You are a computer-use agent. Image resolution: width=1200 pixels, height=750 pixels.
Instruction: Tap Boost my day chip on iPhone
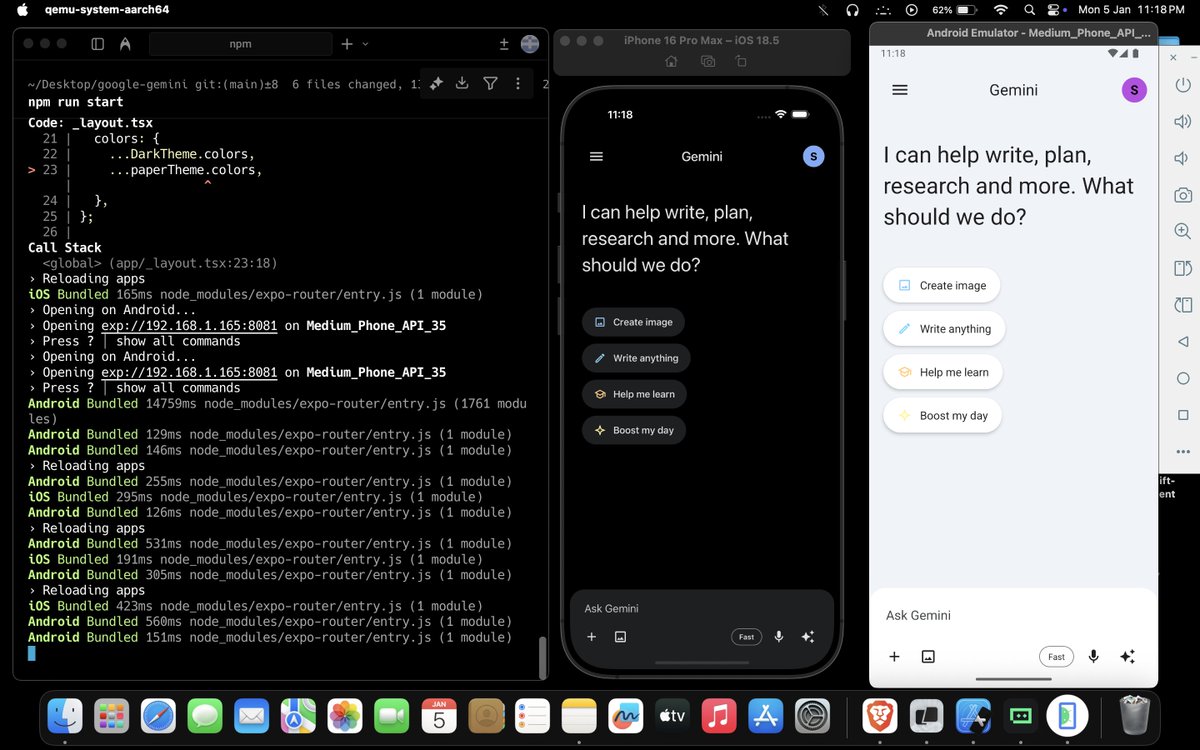[634, 430]
